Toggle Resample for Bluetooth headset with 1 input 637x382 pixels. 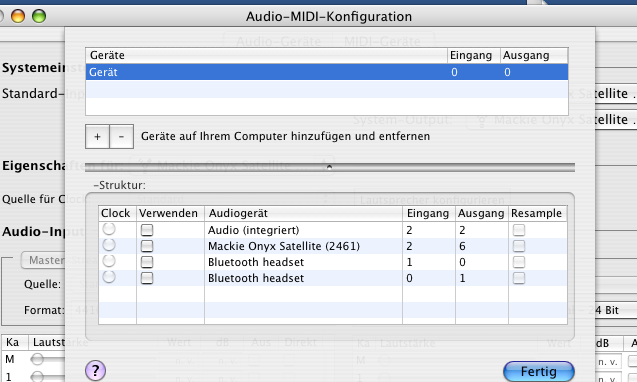pyautogui.click(x=519, y=262)
